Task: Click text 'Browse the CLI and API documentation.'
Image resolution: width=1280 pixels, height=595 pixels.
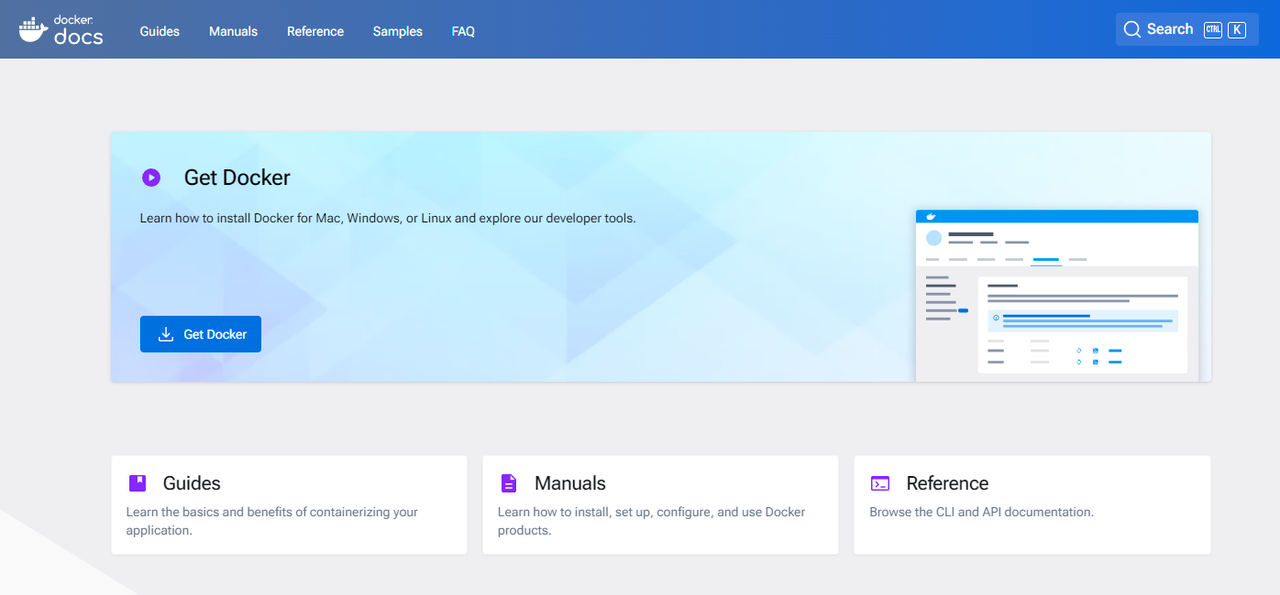Action: [x=982, y=512]
